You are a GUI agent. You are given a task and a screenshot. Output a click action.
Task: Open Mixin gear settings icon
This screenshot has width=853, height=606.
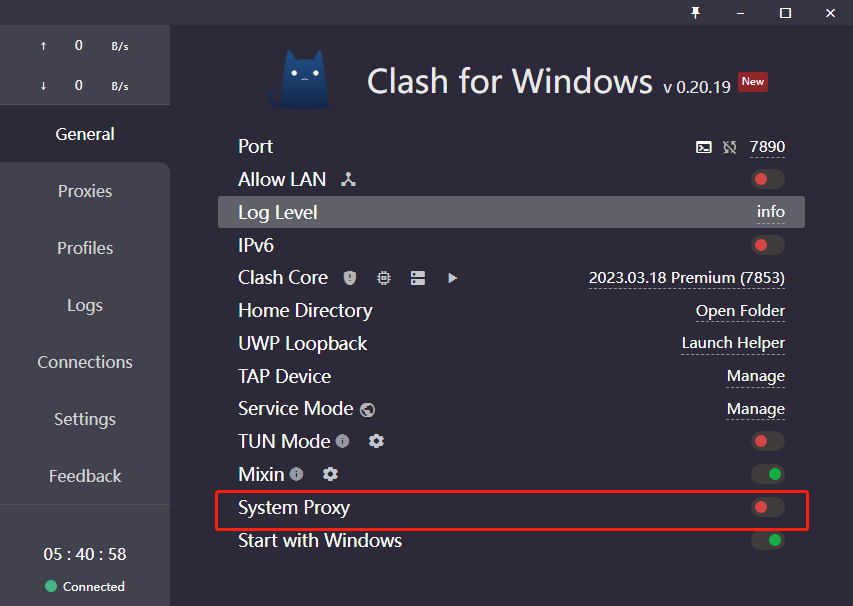click(330, 474)
